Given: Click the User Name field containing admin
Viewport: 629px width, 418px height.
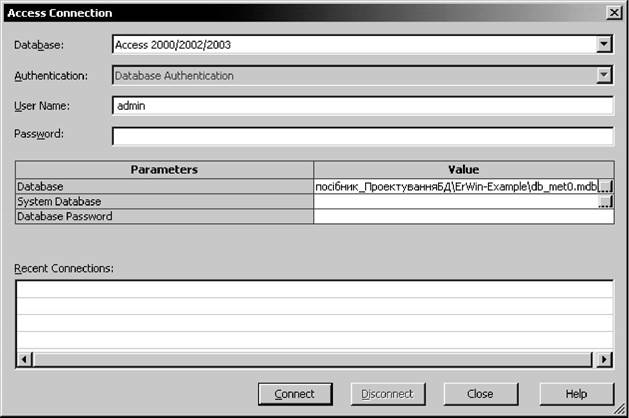Looking at the screenshot, I should point(361,105).
